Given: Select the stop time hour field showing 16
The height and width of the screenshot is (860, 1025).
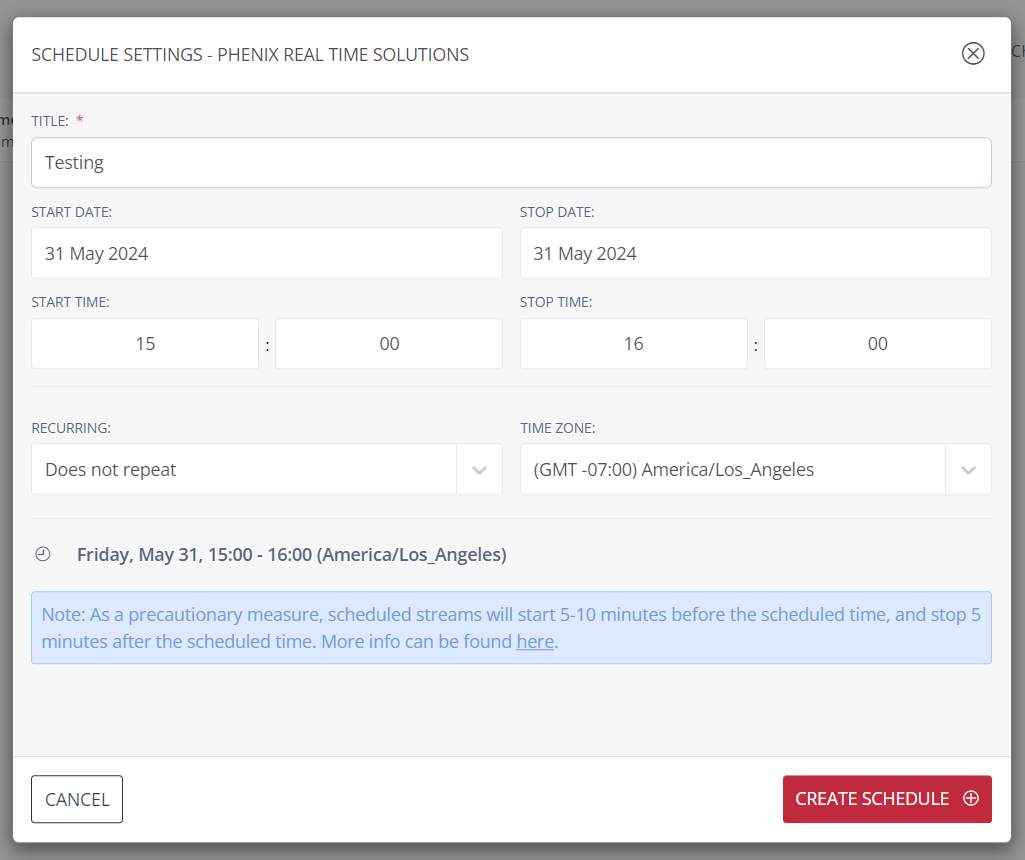Looking at the screenshot, I should coord(633,344).
